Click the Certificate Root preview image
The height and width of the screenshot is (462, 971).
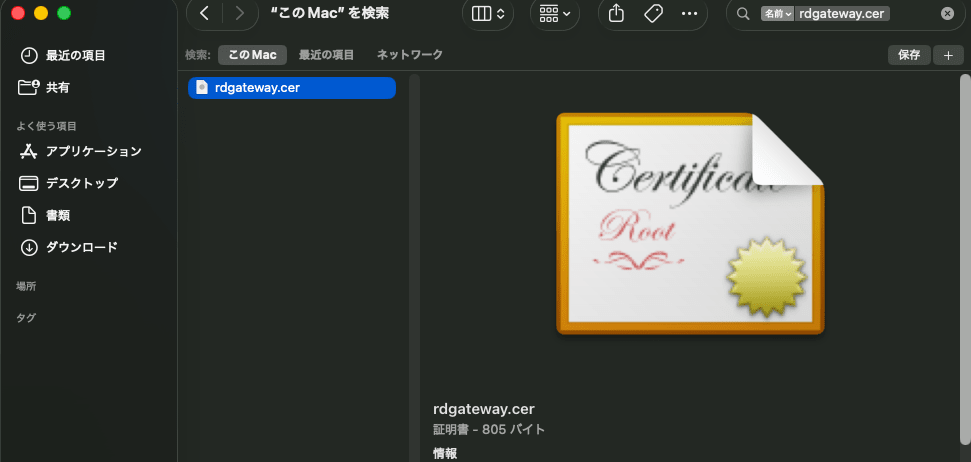(690, 224)
